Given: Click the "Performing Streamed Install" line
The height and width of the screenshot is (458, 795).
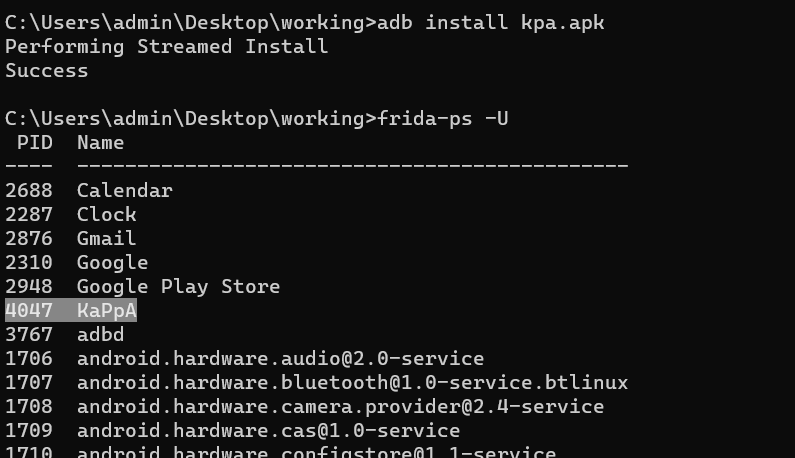Looking at the screenshot, I should click(166, 46).
